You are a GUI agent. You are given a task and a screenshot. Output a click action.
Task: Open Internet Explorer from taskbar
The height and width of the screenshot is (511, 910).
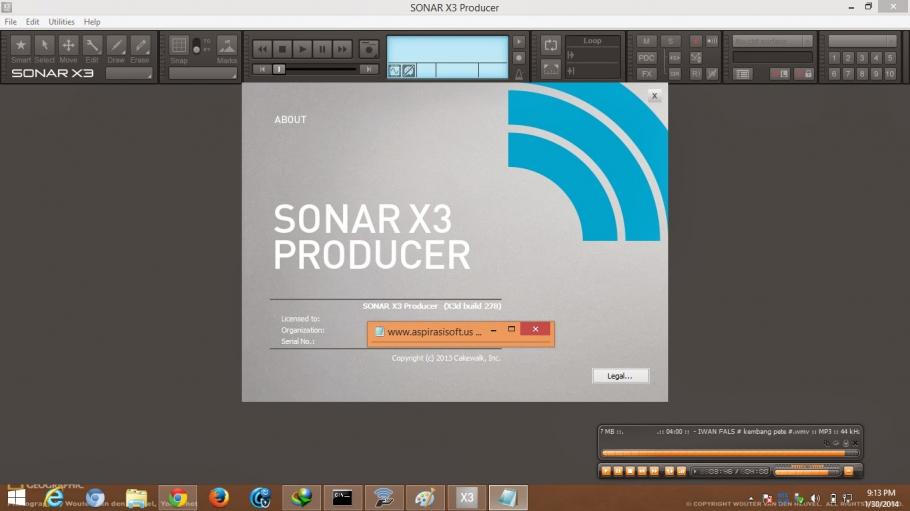pos(54,498)
